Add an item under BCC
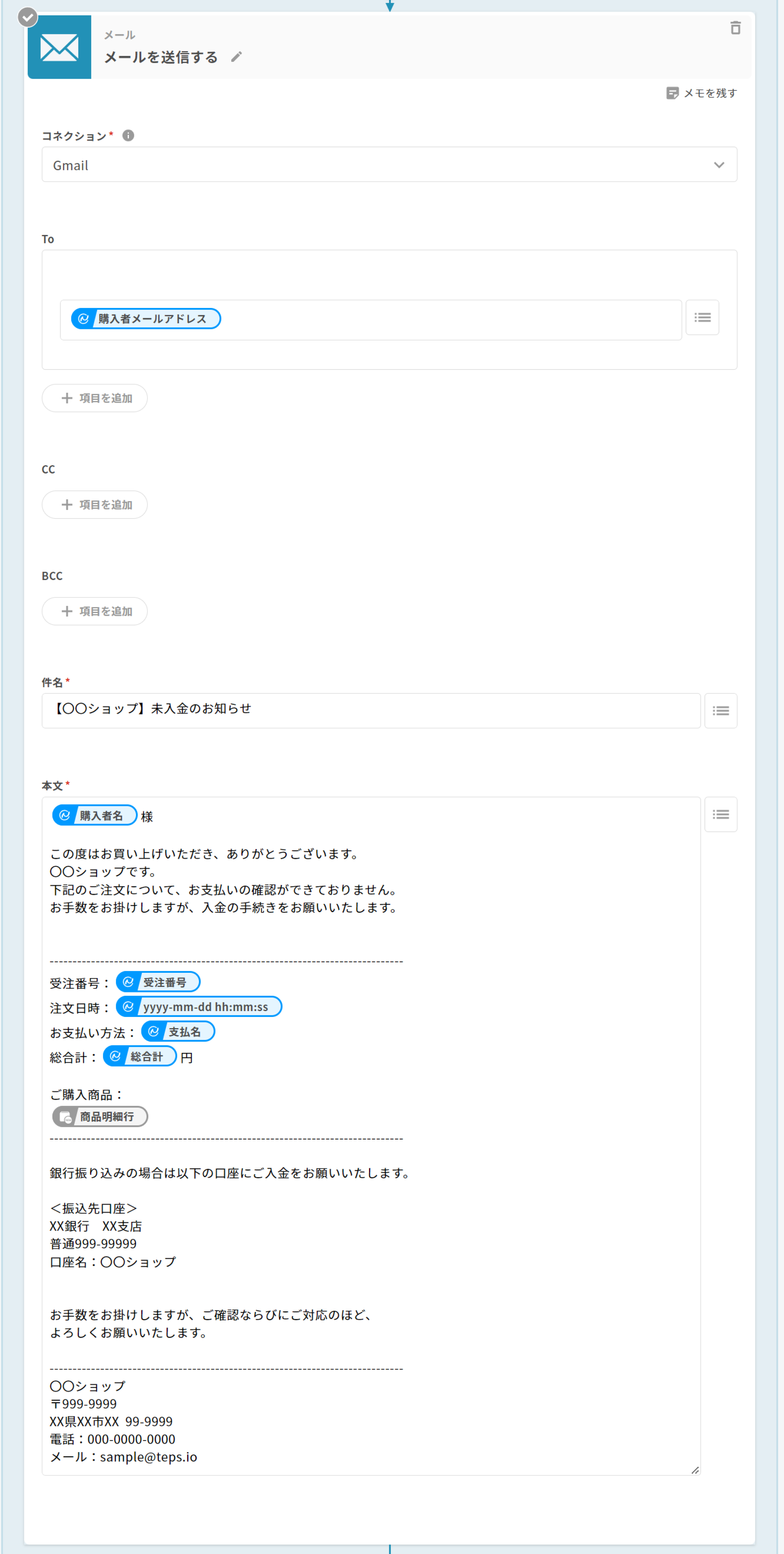Screen dimensions: 784x1554 [x=95, y=611]
